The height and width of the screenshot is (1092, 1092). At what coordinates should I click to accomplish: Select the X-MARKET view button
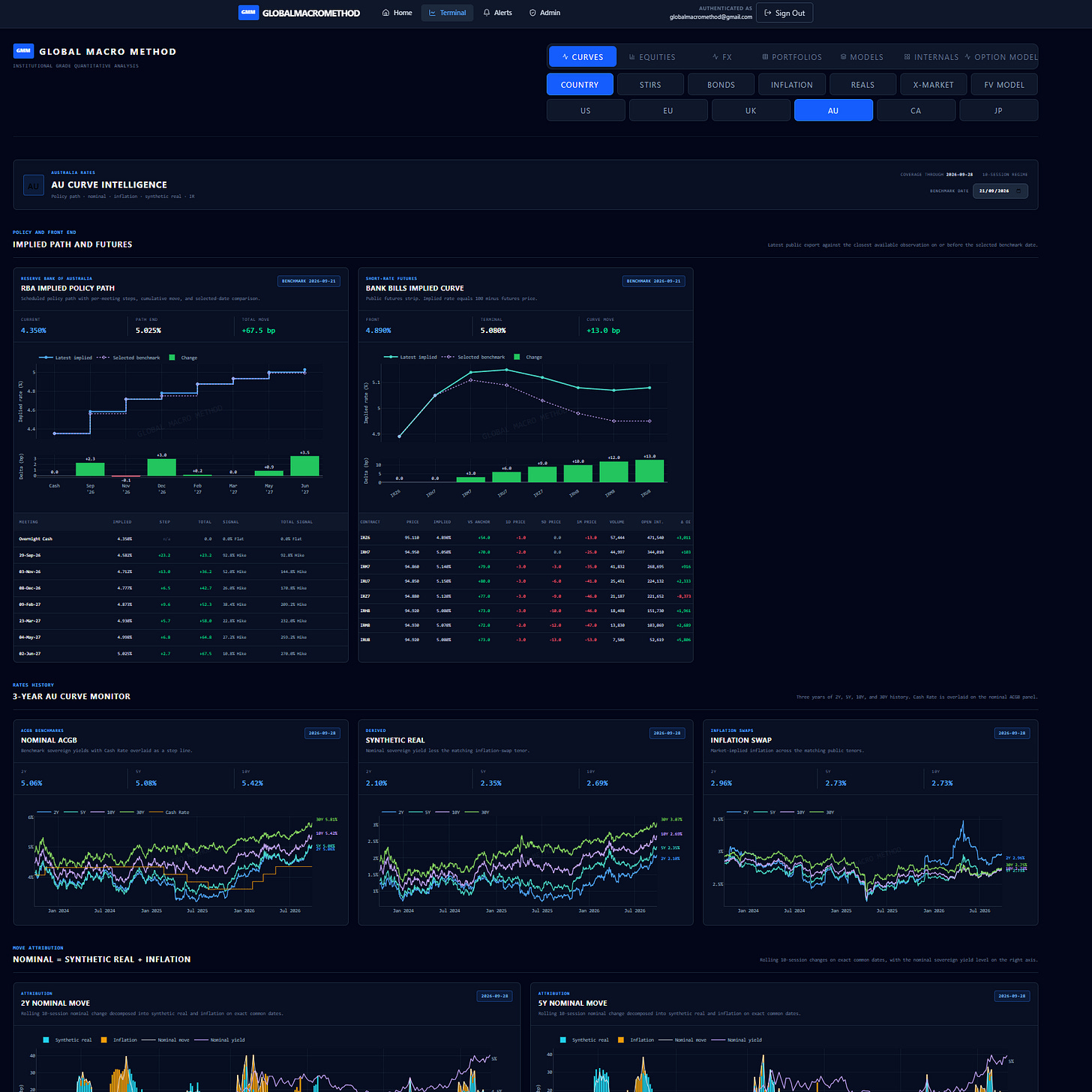point(933,85)
